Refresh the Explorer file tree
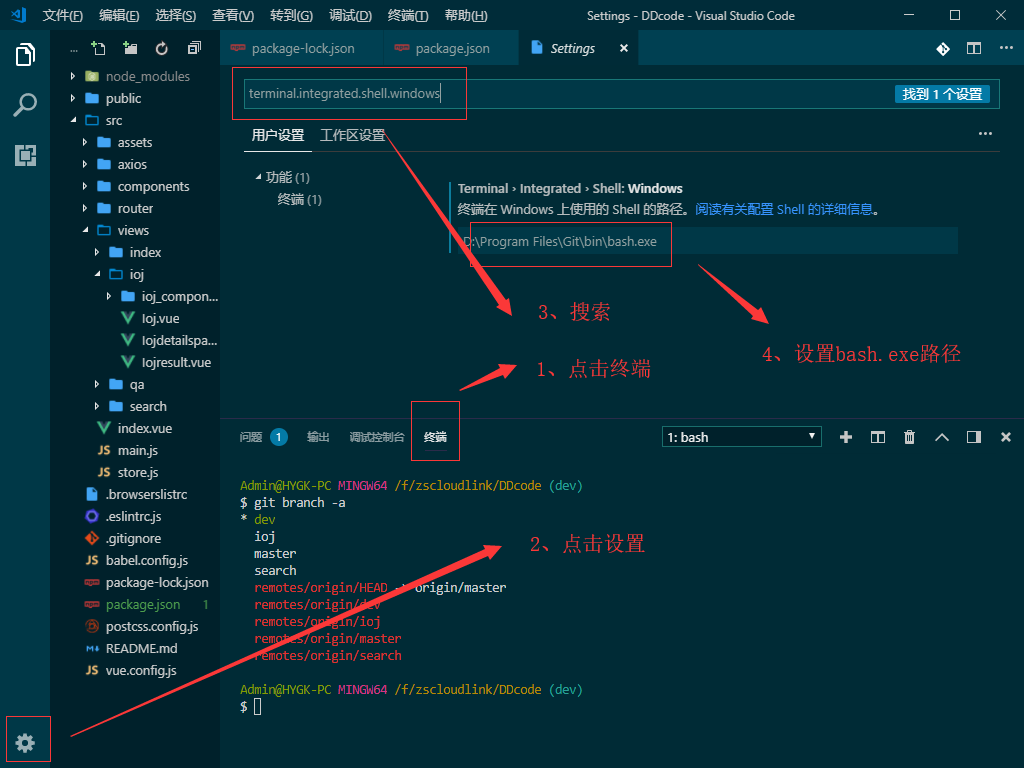1024x768 pixels. [161, 48]
